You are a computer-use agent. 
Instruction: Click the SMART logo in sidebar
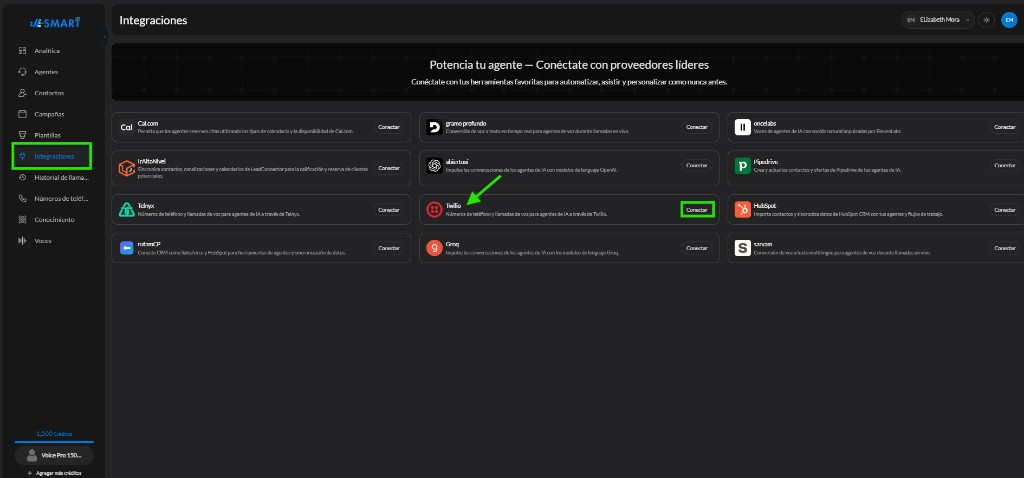55,23
